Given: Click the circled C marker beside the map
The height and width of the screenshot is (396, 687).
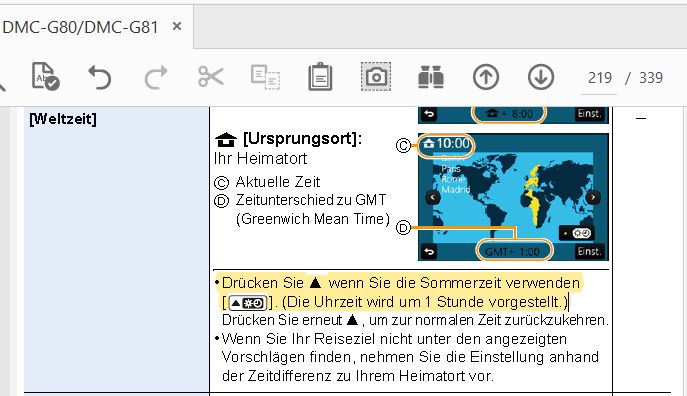Looking at the screenshot, I should point(403,145).
